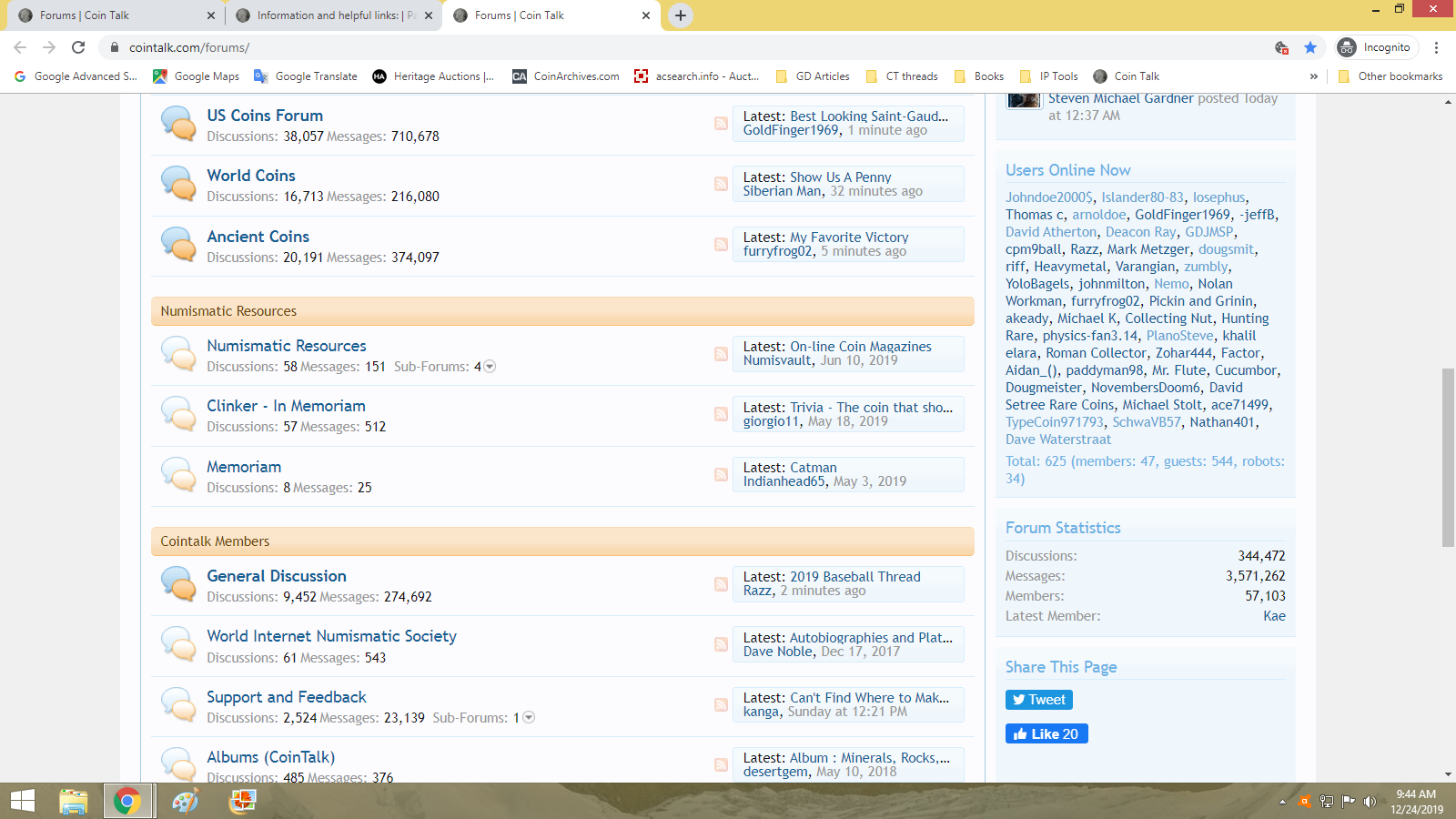This screenshot has width=1456, height=819.
Task: Expand Numismatic Resources sub-forums dropdown
Action: tap(490, 367)
